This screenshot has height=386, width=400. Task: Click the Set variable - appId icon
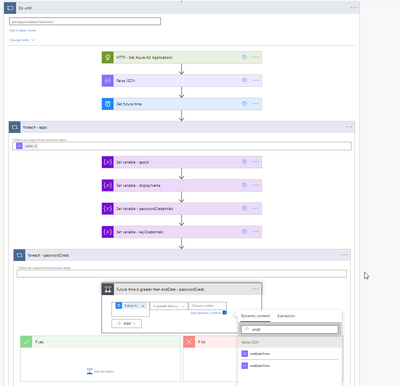(x=108, y=162)
